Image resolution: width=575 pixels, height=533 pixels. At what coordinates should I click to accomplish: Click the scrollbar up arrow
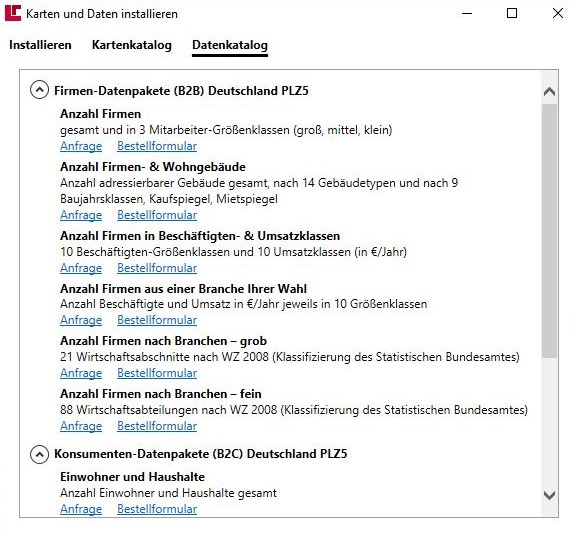point(549,92)
